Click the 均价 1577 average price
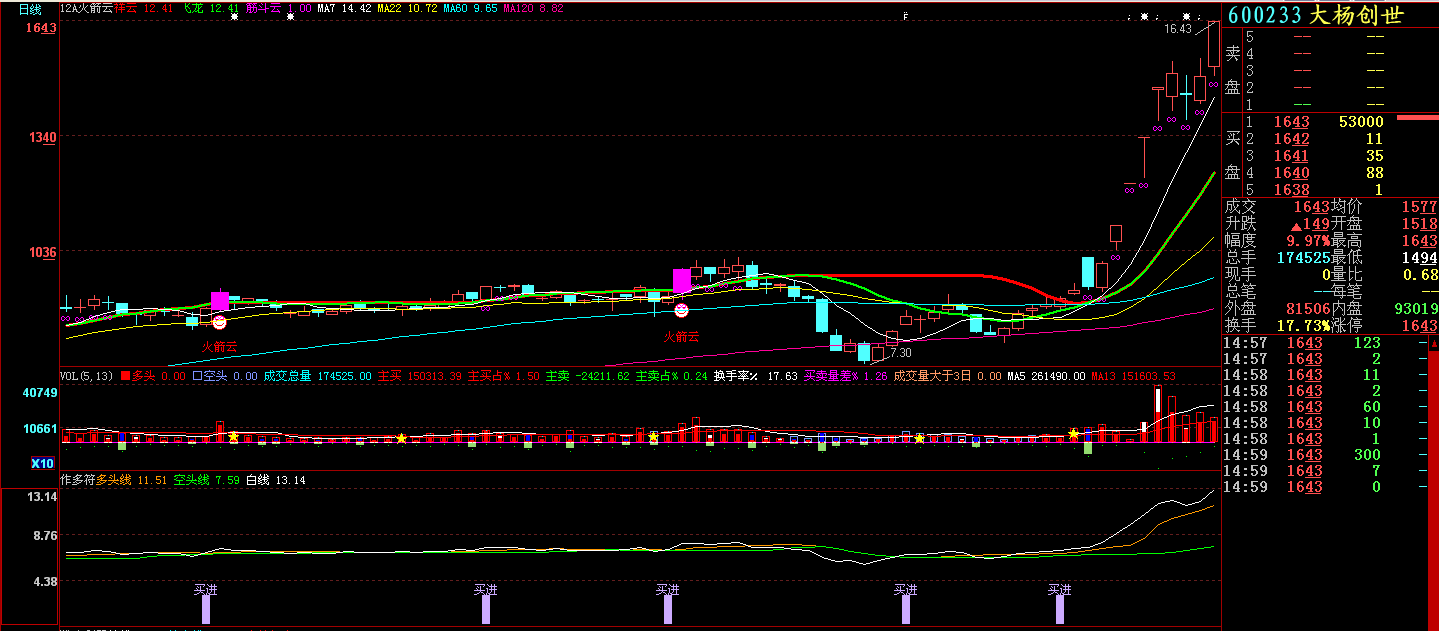1439x631 pixels. click(x=1385, y=206)
